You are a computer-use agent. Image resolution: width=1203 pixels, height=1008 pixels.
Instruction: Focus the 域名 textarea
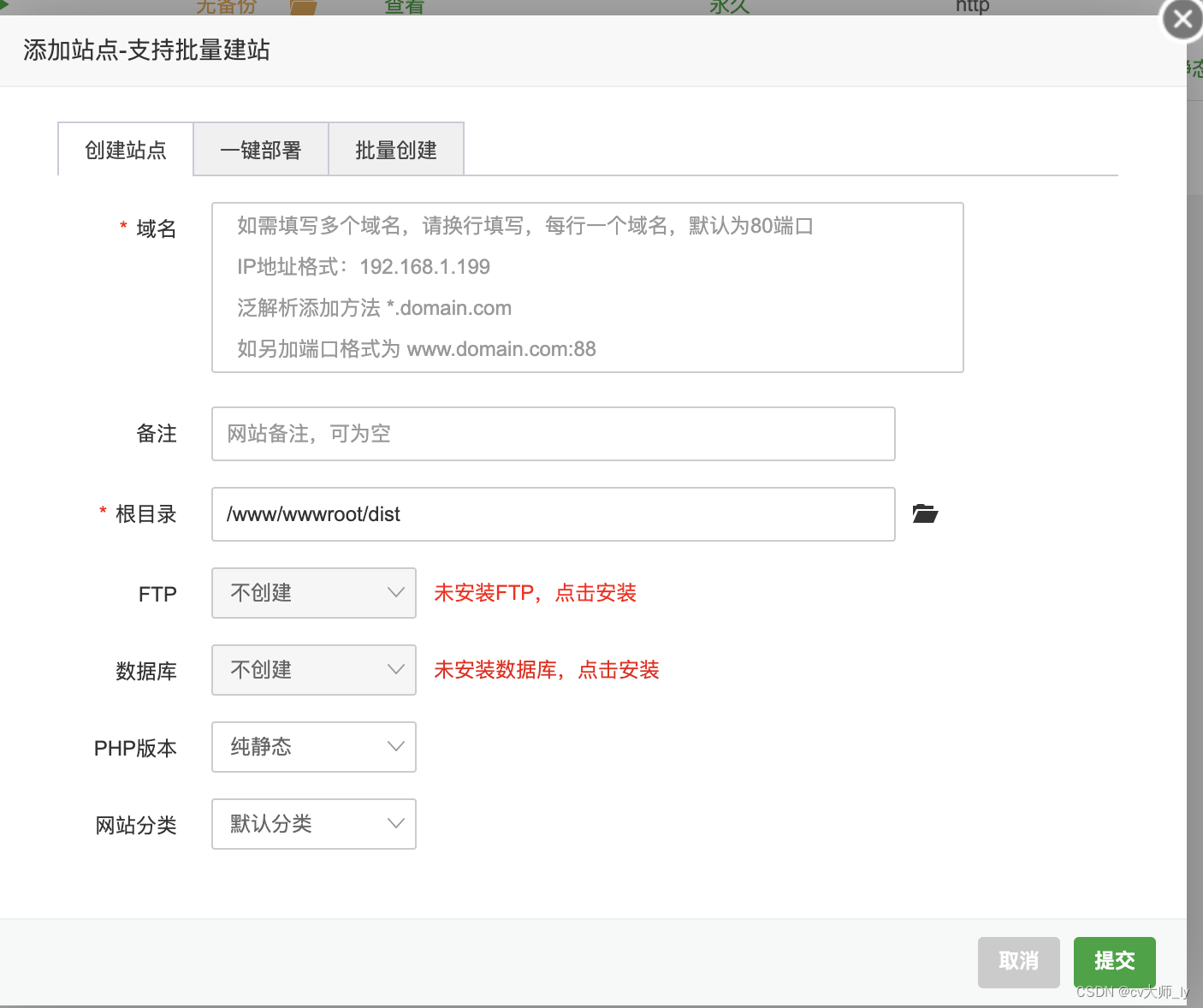click(x=588, y=288)
